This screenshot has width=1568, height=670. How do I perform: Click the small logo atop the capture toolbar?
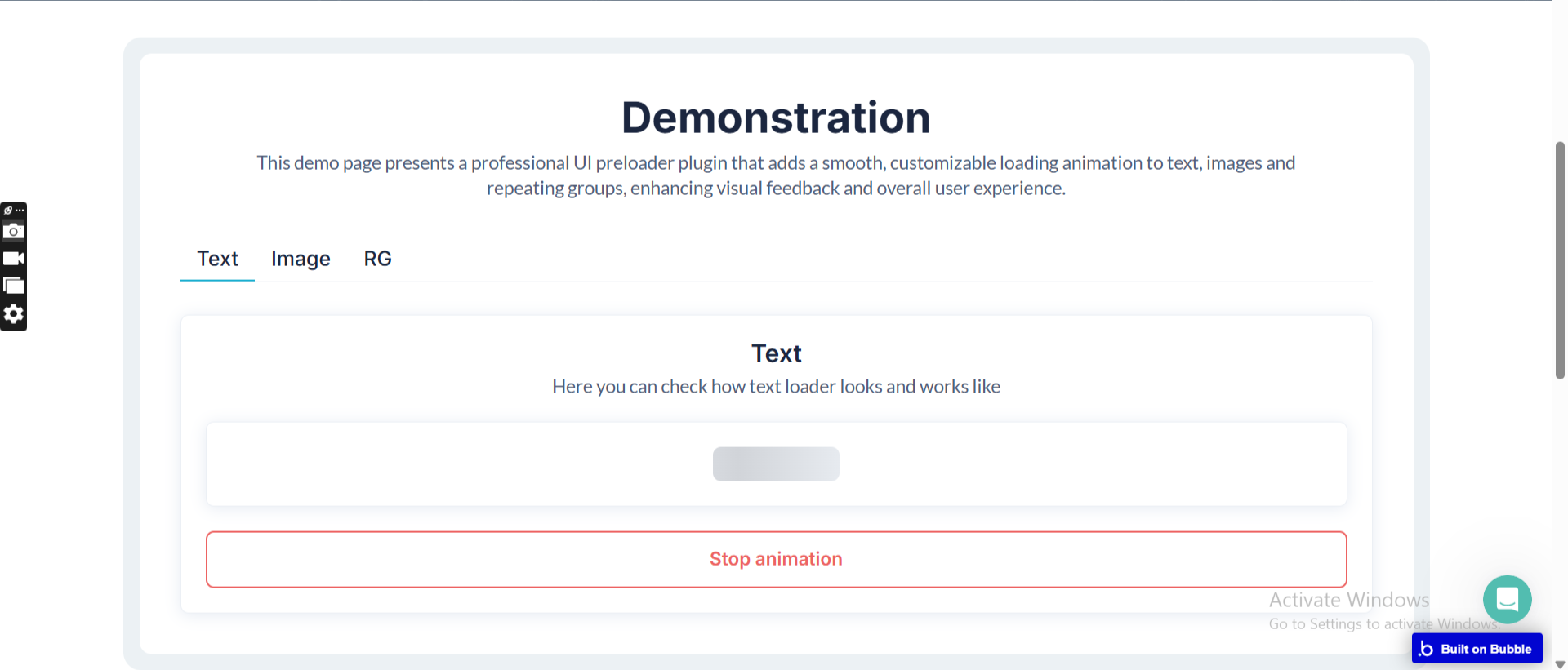click(x=8, y=211)
